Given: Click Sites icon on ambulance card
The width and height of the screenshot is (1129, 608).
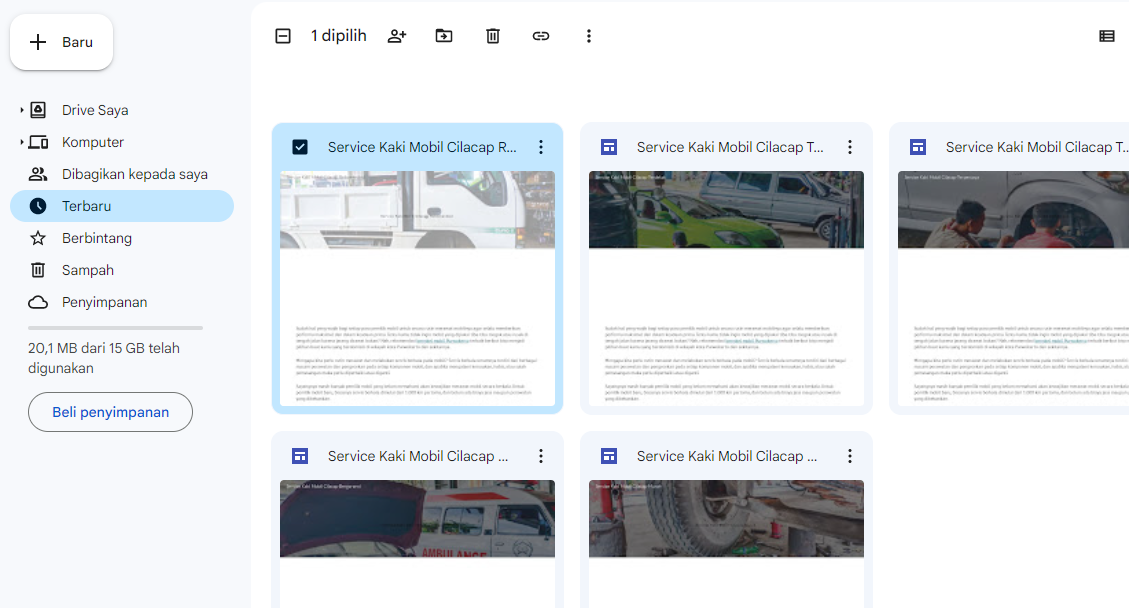Looking at the screenshot, I should tap(300, 456).
